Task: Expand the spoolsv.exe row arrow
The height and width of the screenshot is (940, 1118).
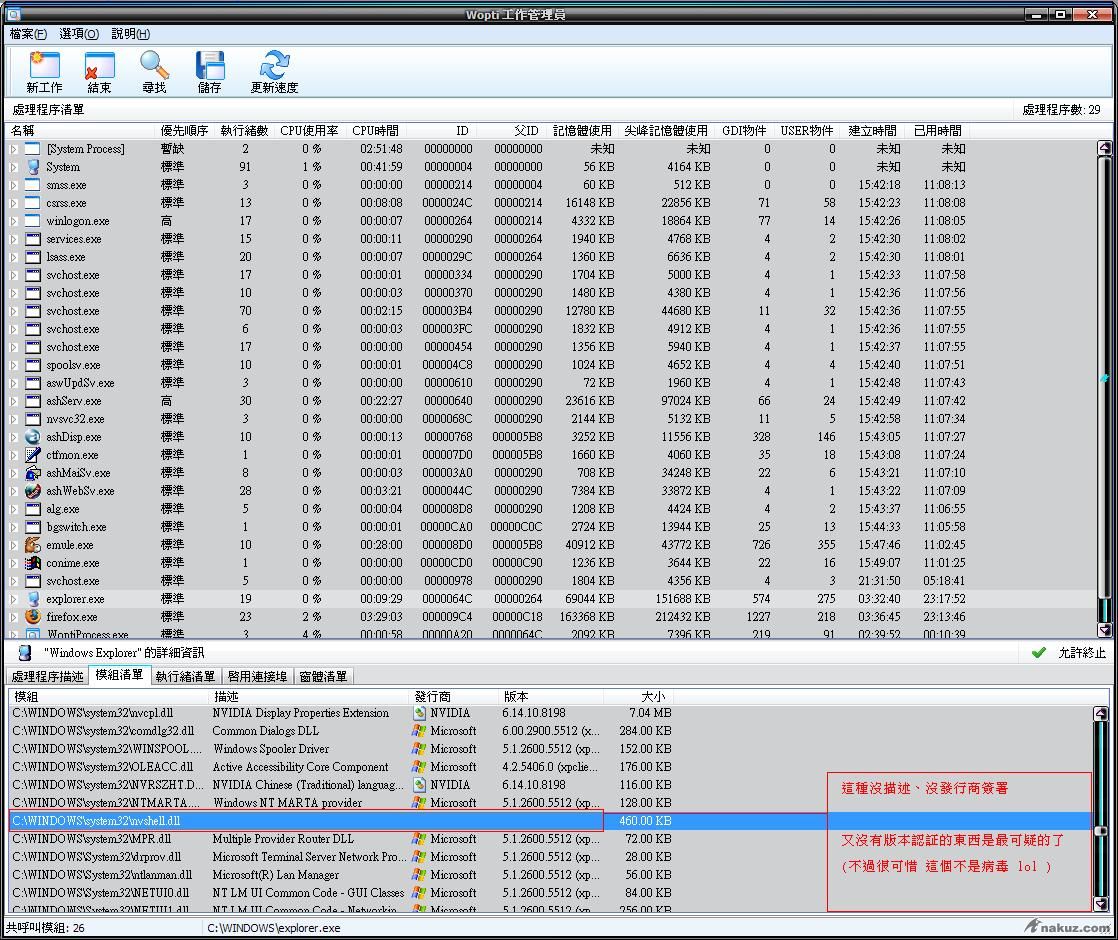Action: 14,365
